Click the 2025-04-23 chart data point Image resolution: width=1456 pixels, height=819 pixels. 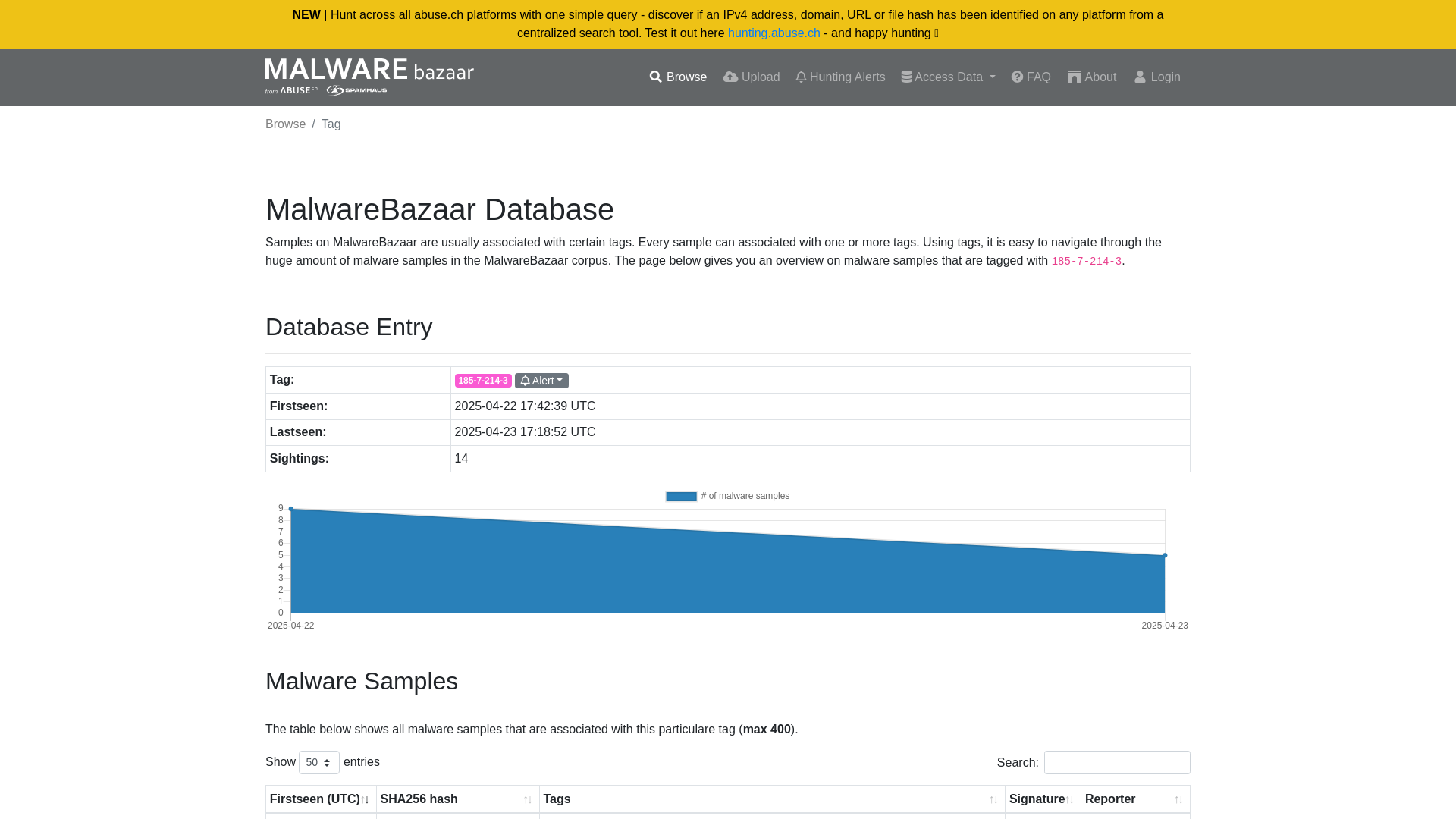pos(1165,555)
